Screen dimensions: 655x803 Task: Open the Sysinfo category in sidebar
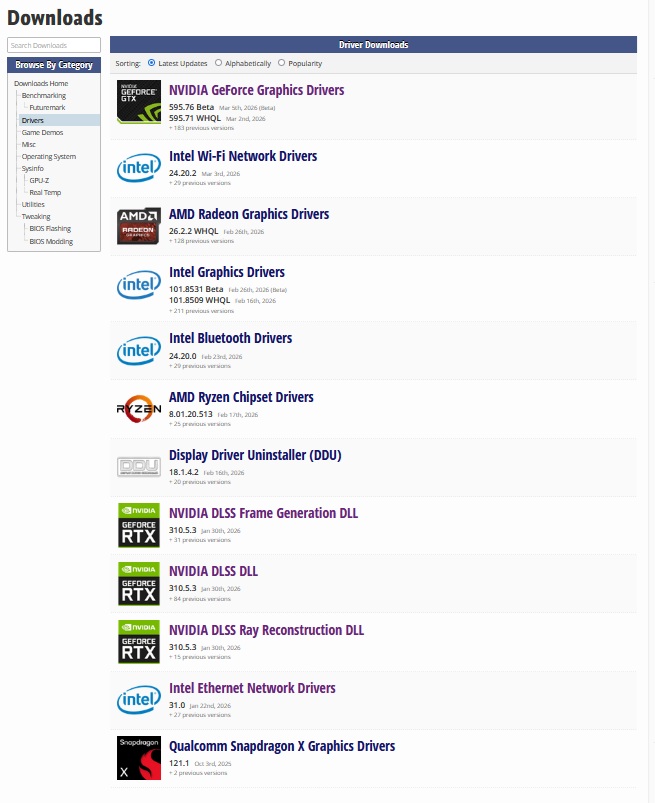33,169
